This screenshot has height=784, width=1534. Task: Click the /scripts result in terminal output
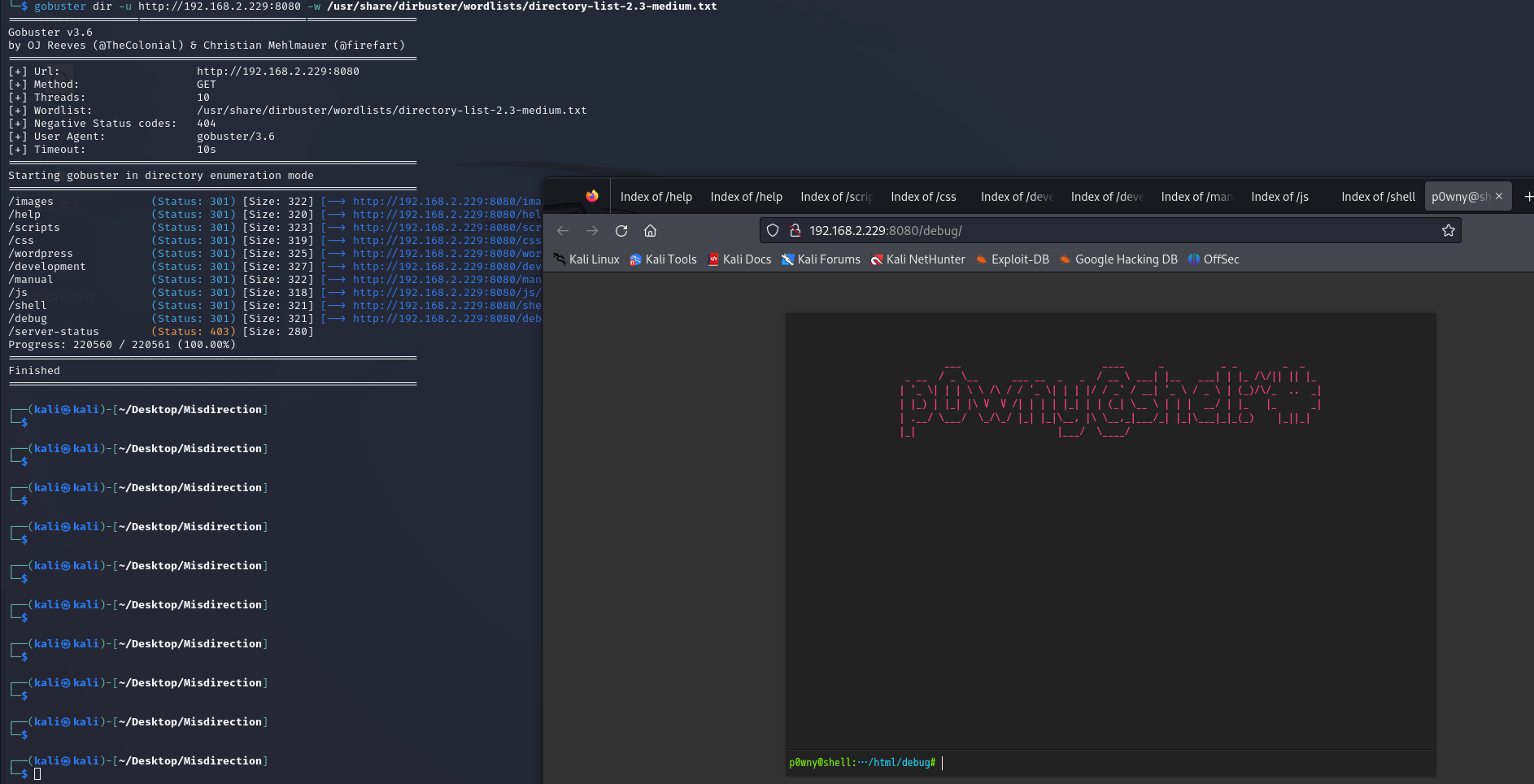[34, 228]
